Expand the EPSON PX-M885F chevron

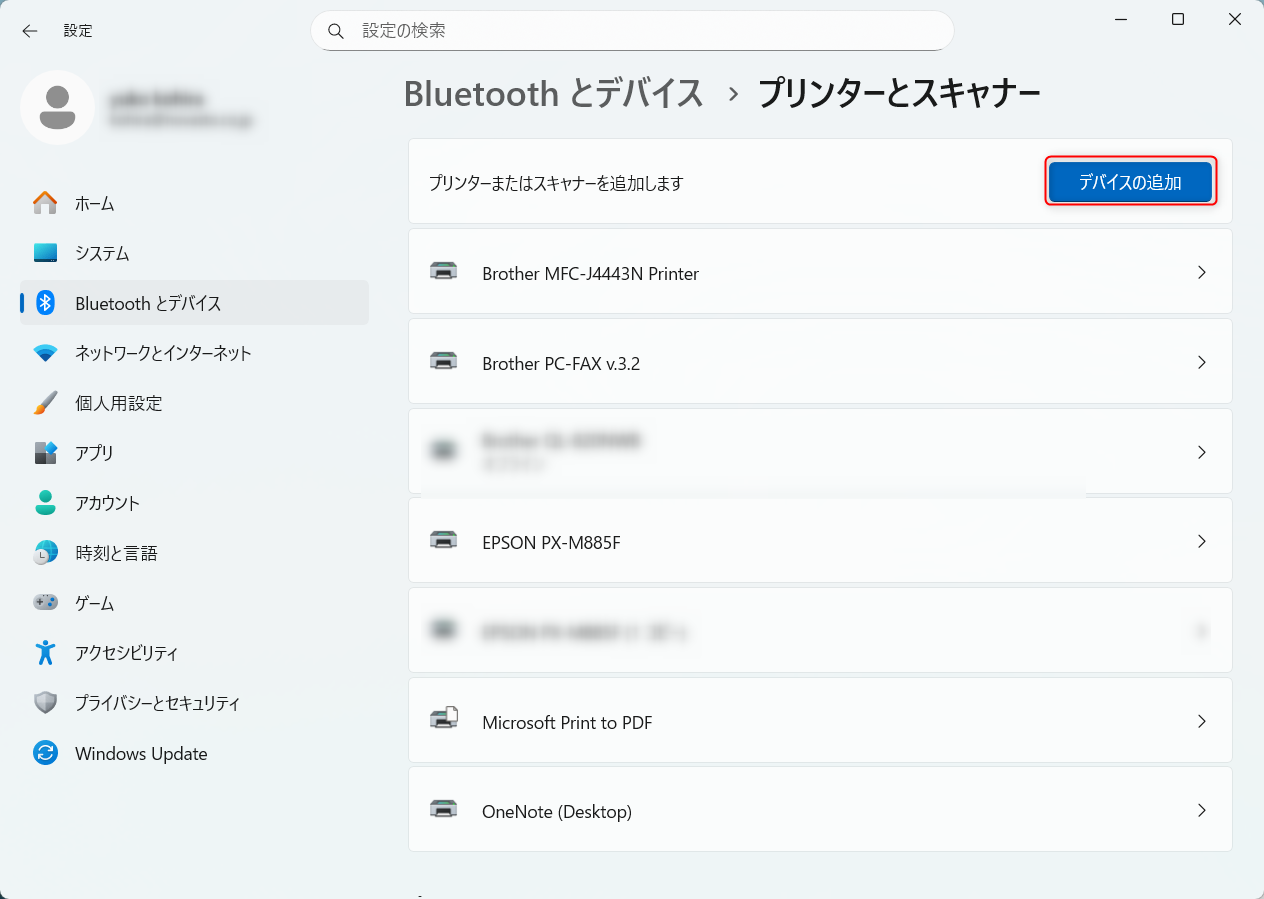click(x=1202, y=541)
